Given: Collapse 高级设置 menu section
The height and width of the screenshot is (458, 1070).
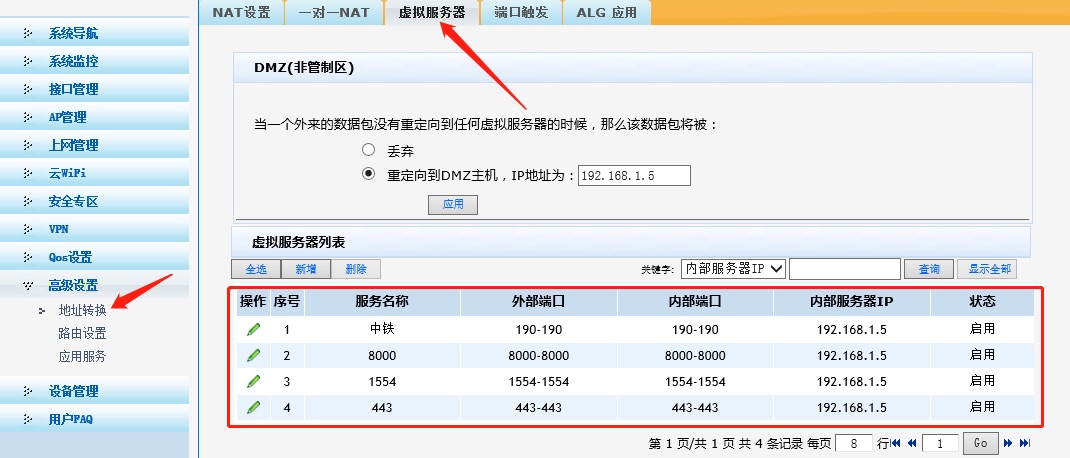Looking at the screenshot, I should coord(94,285).
